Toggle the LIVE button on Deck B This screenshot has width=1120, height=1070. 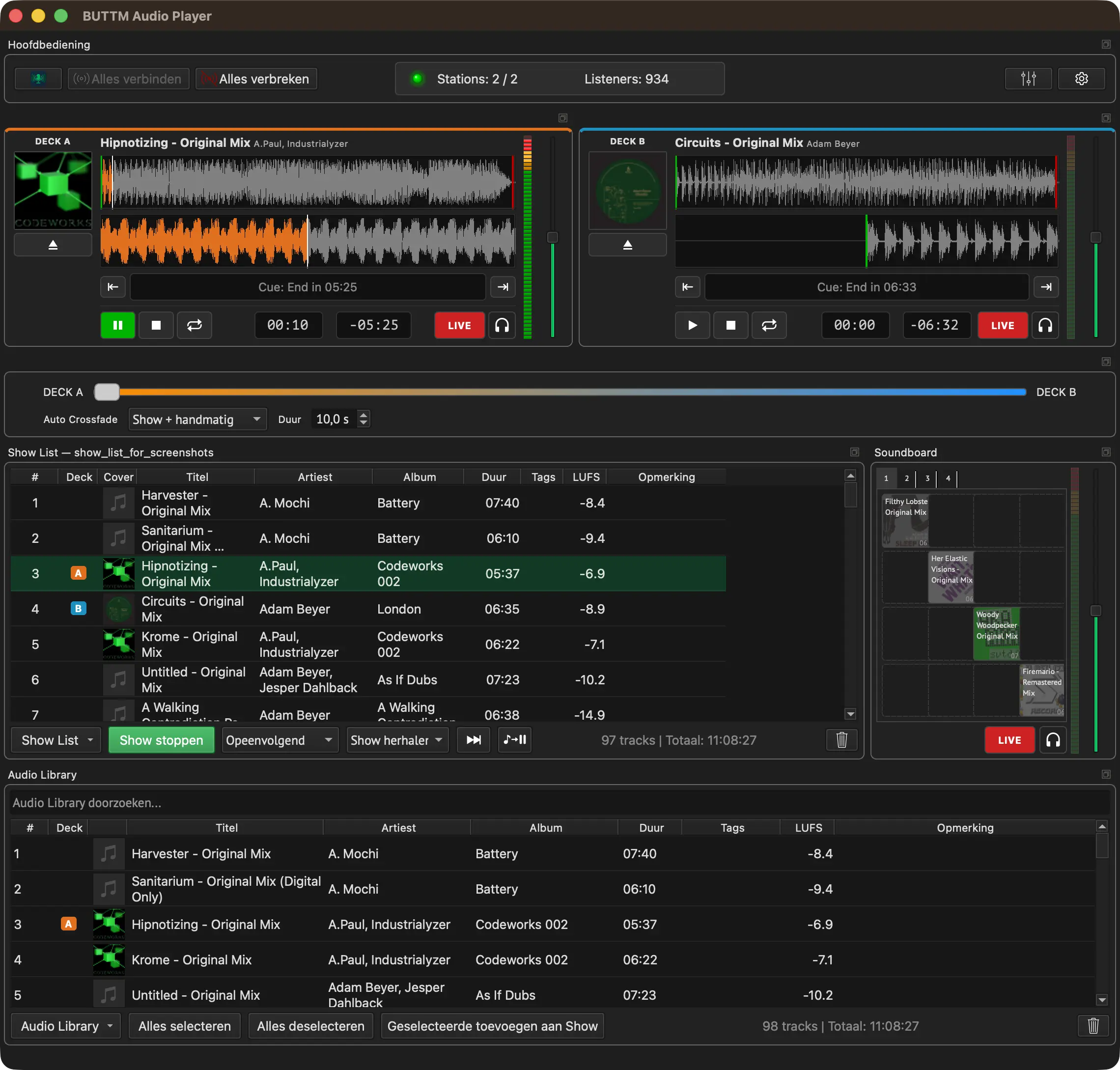click(1003, 325)
